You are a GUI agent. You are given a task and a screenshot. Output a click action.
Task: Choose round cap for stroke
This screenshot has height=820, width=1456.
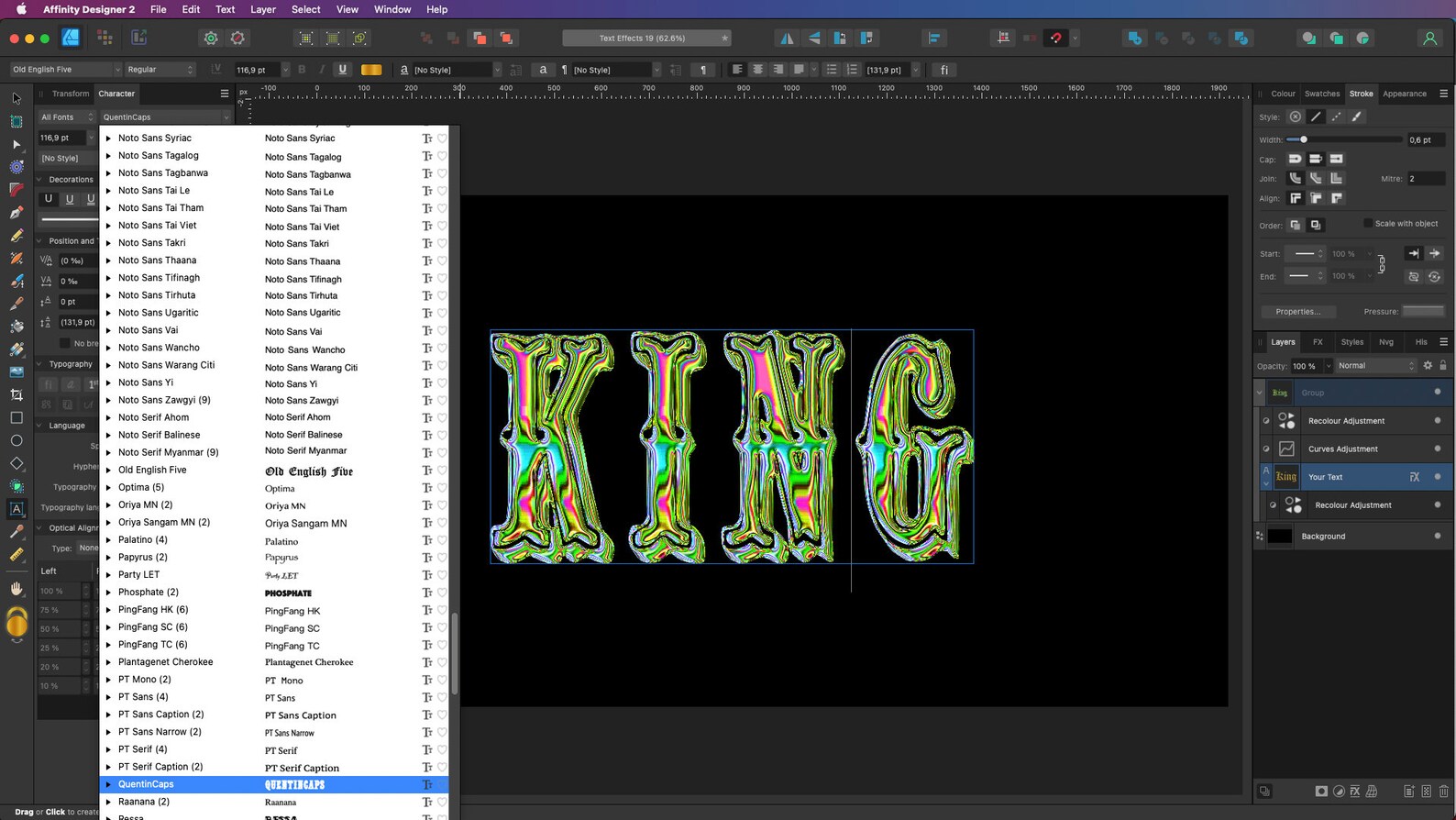pos(1296,159)
